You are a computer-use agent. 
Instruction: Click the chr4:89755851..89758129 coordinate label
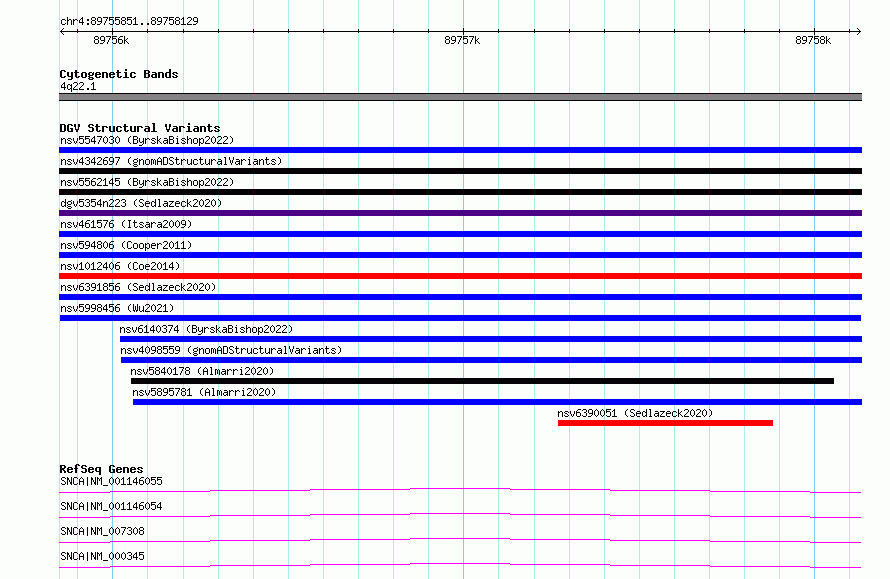tap(129, 22)
